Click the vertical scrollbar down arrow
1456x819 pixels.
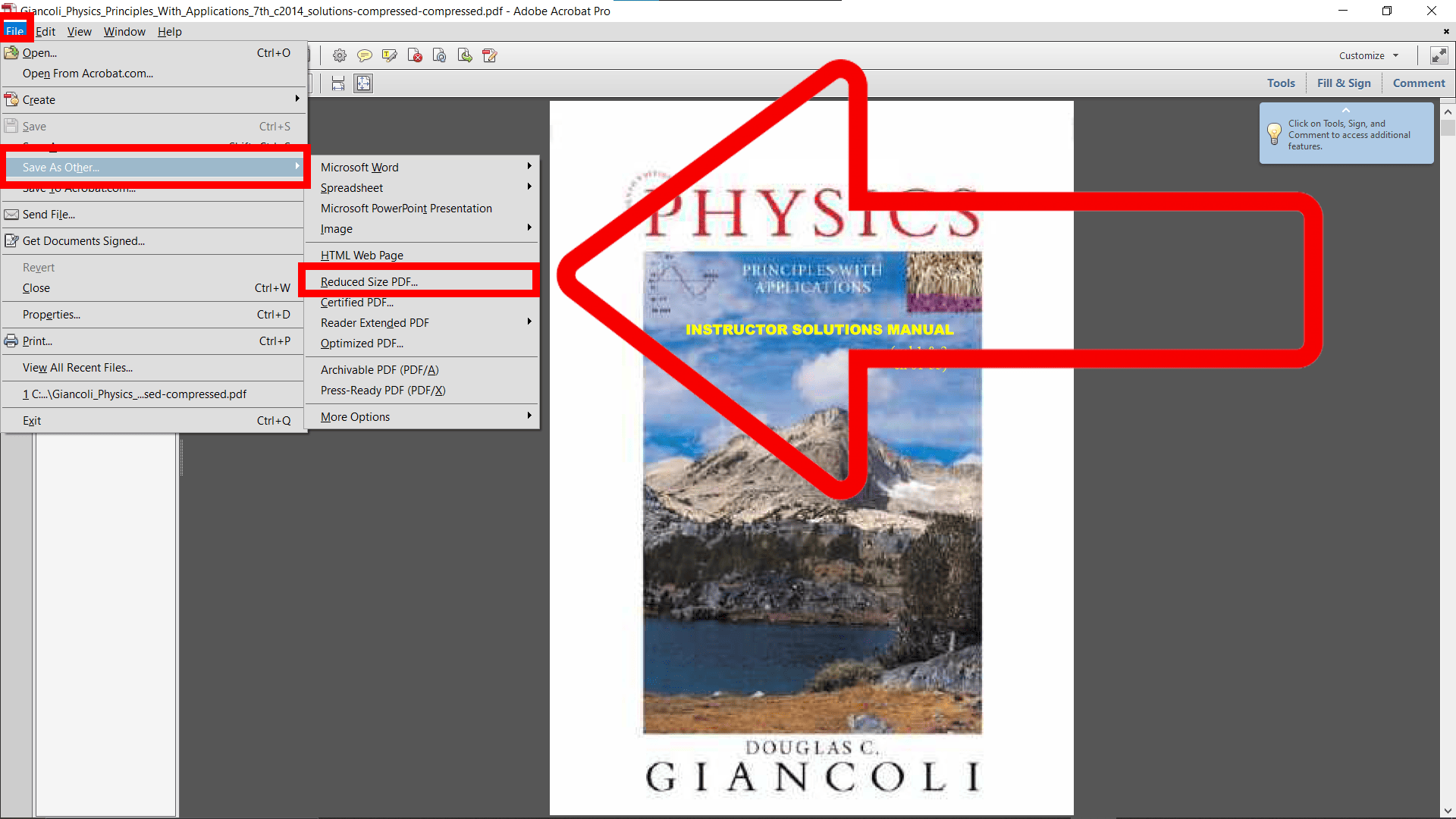tap(1448, 811)
